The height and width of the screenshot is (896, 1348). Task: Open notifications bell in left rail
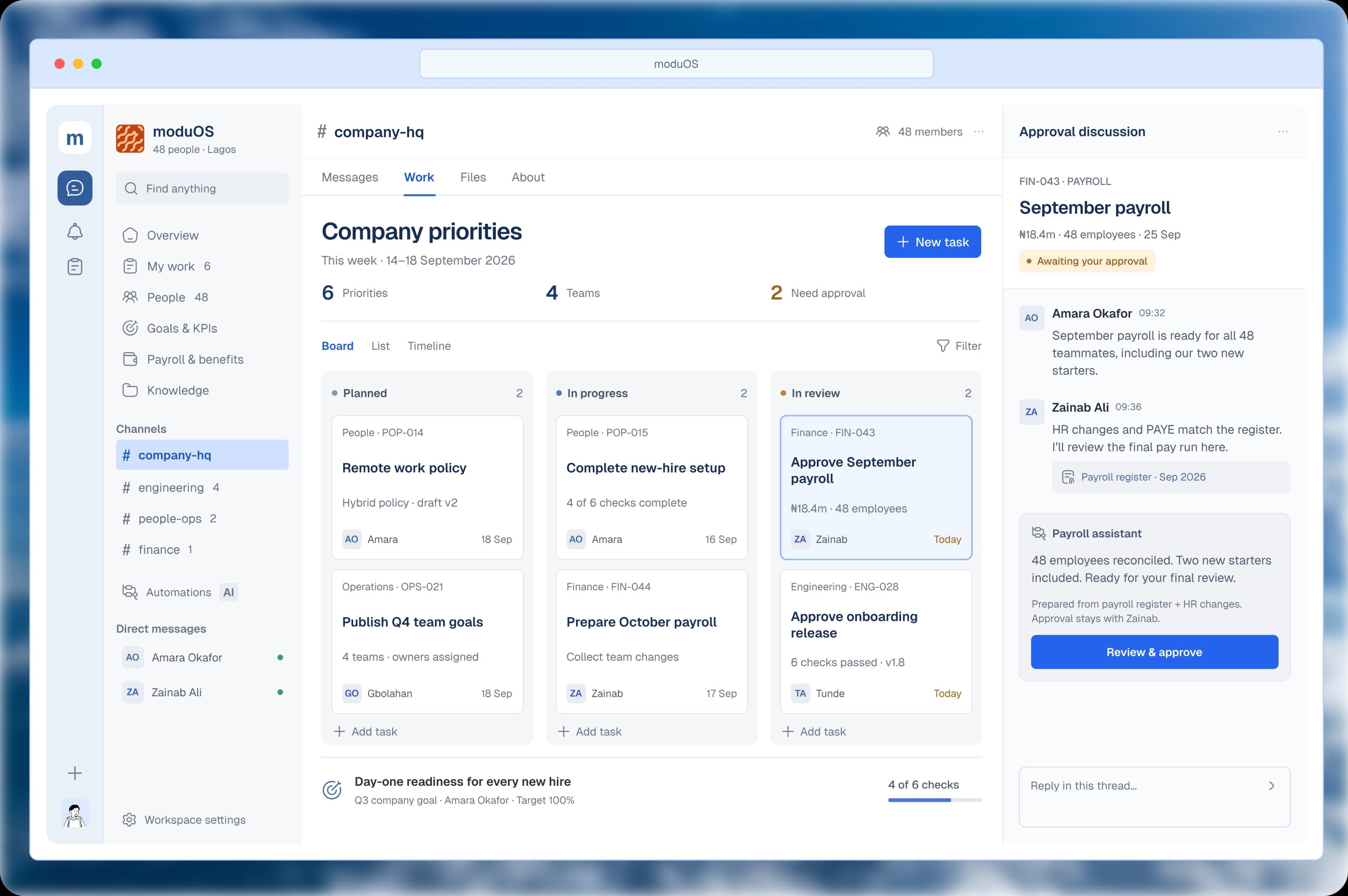pos(75,231)
